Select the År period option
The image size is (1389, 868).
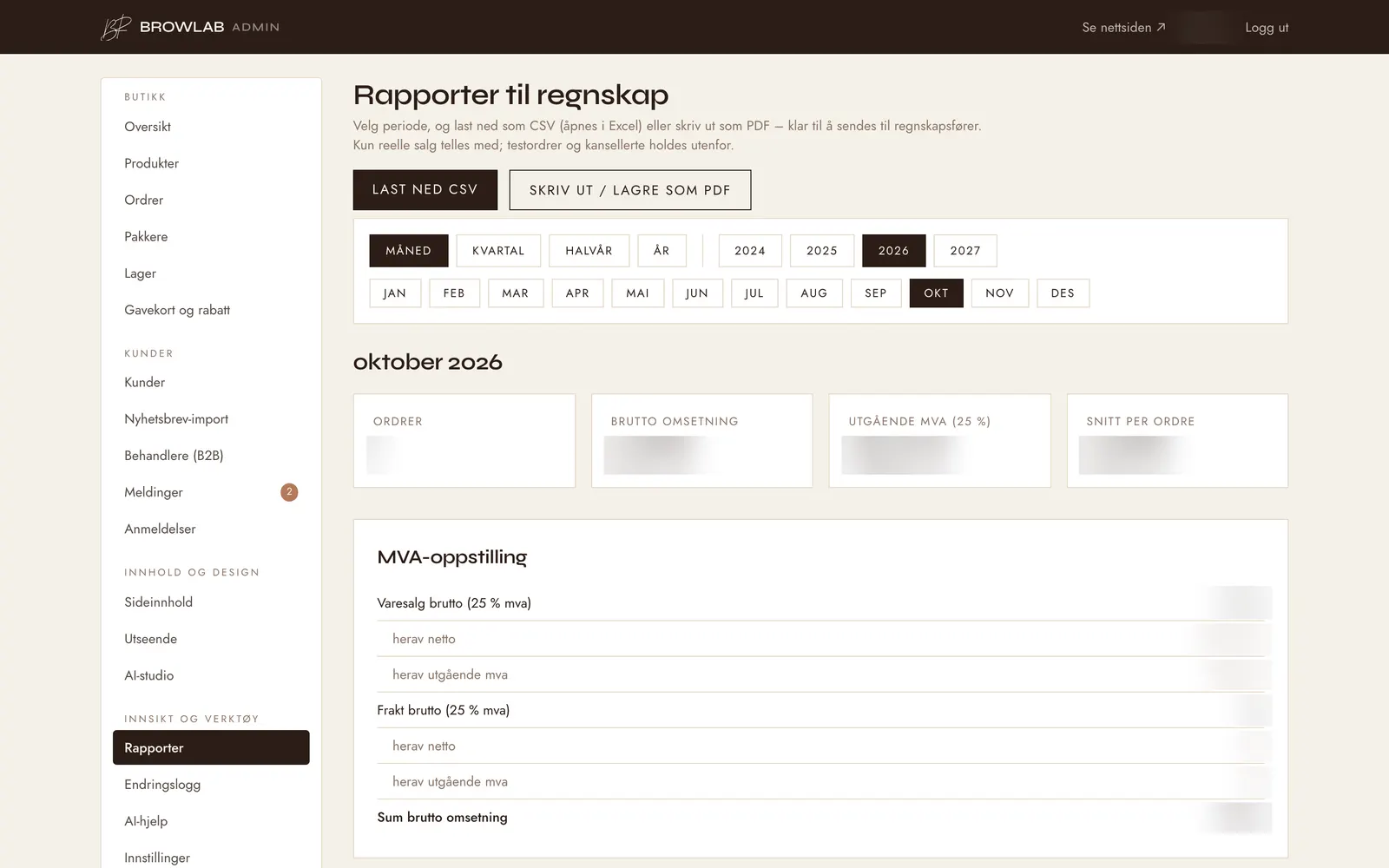click(662, 251)
